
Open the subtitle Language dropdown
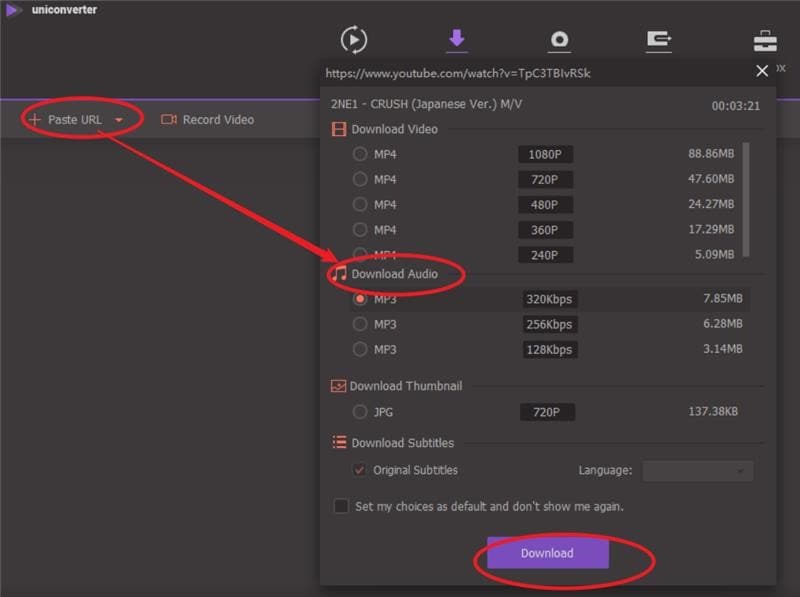697,470
